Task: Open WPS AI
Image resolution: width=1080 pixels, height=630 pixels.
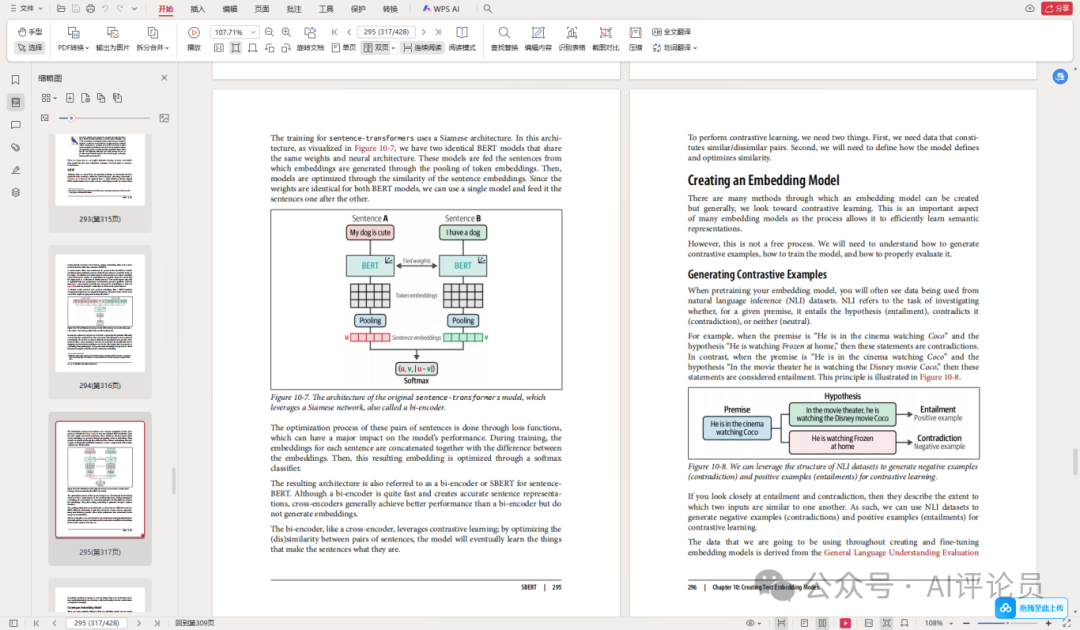Action: pyautogui.click(x=441, y=9)
